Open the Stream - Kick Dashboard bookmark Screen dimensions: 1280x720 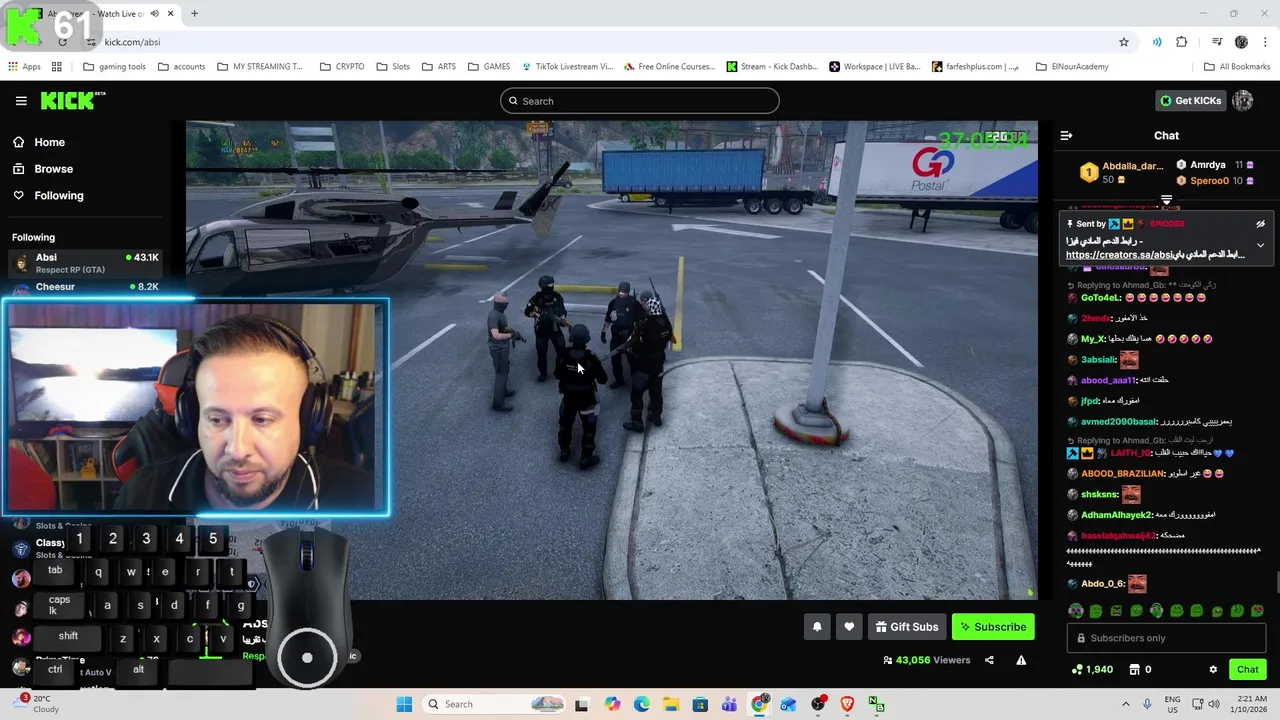point(772,67)
